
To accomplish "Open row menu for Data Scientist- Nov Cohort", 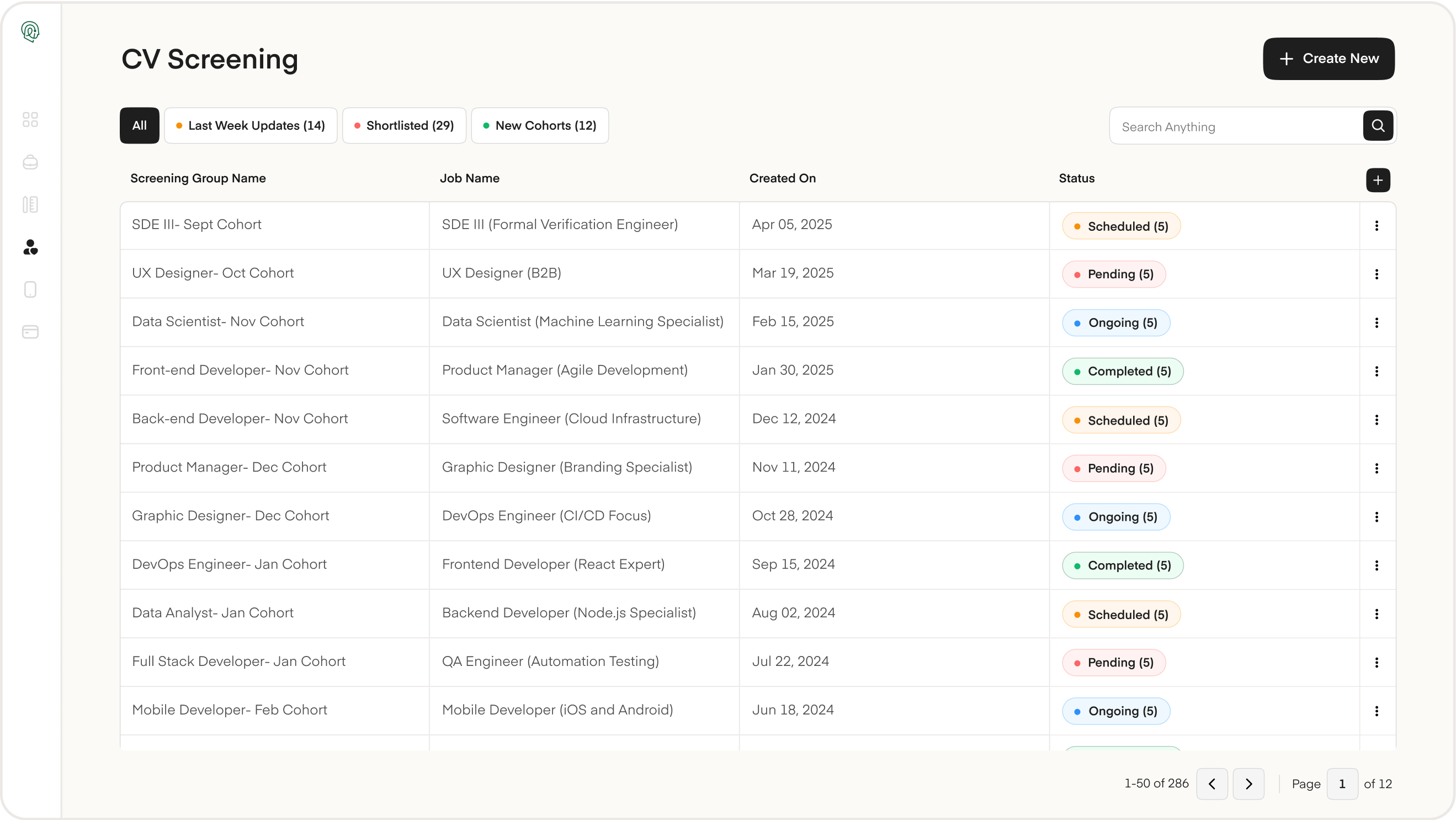I will 1377,323.
